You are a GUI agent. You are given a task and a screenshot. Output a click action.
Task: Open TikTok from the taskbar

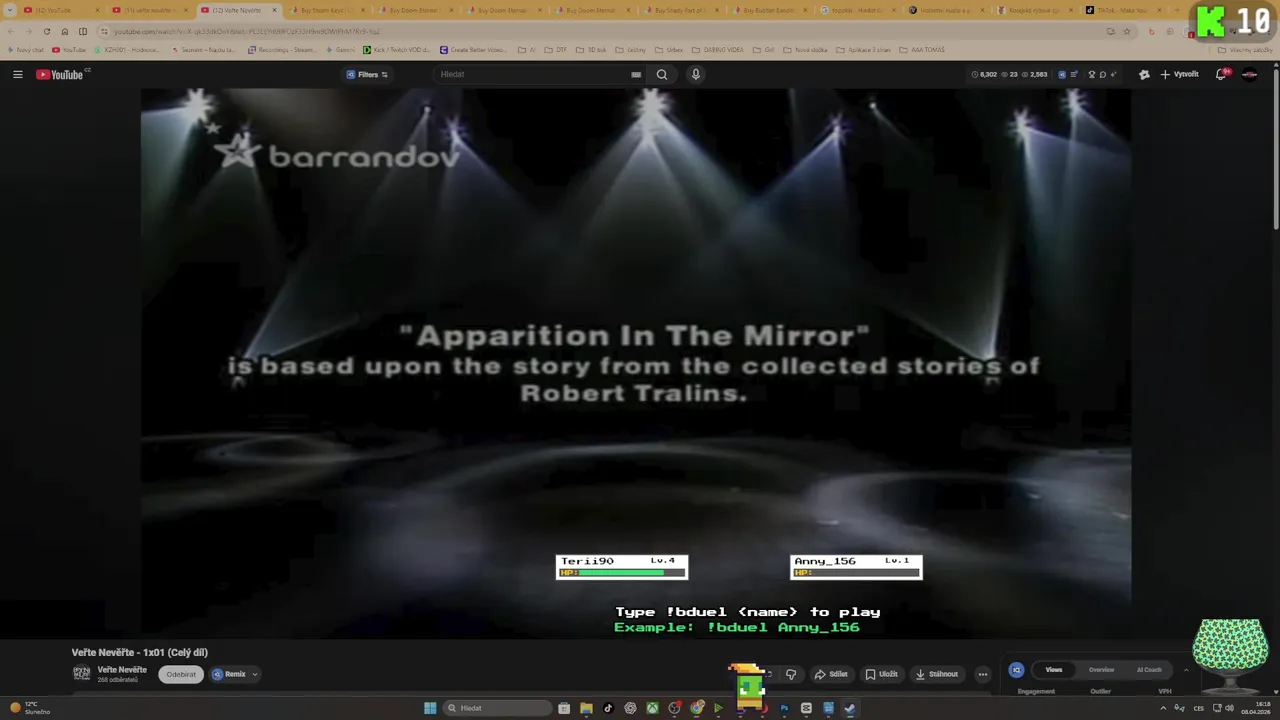tap(608, 708)
